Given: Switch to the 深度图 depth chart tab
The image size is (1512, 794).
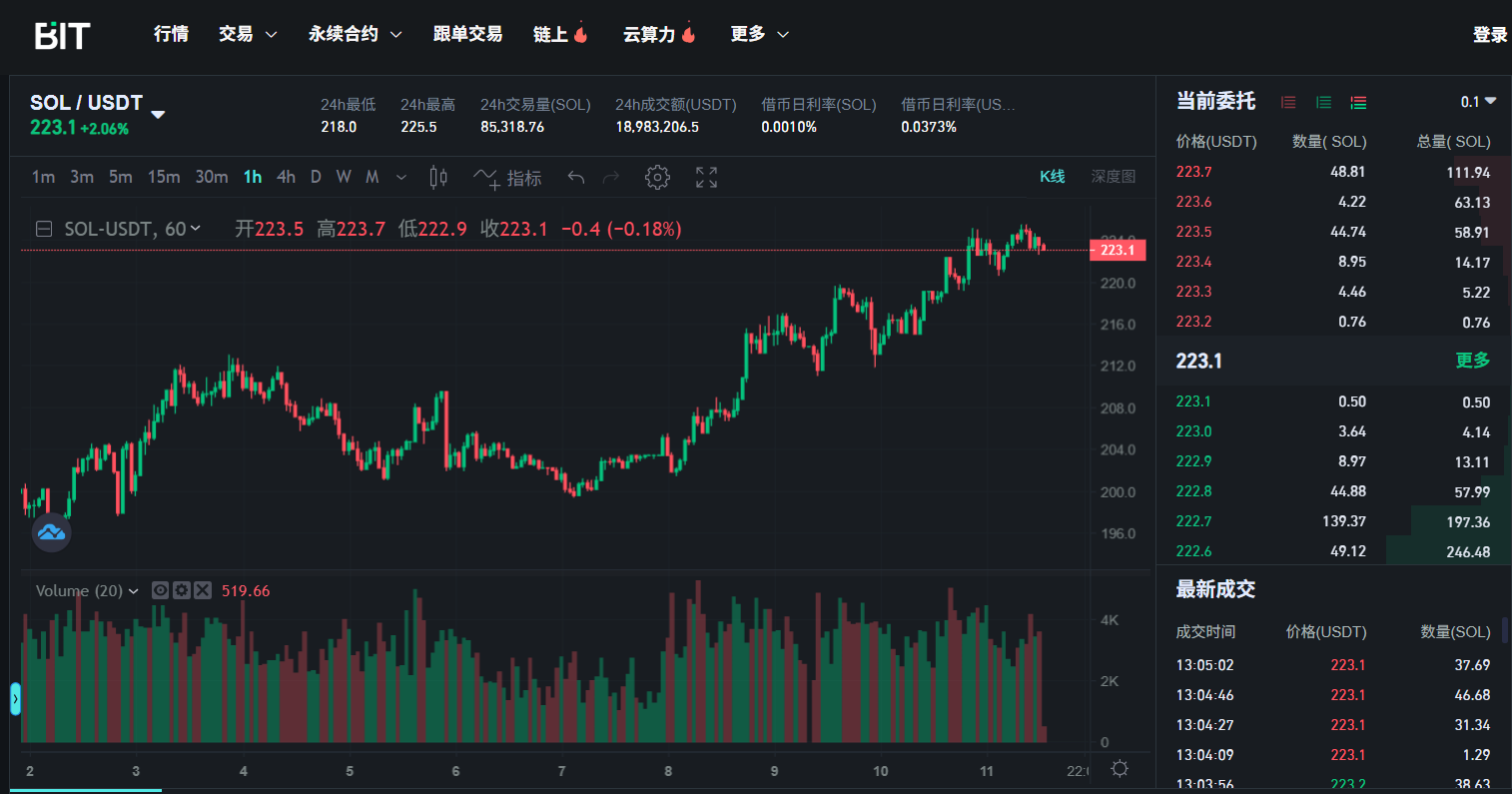Looking at the screenshot, I should point(1113,177).
